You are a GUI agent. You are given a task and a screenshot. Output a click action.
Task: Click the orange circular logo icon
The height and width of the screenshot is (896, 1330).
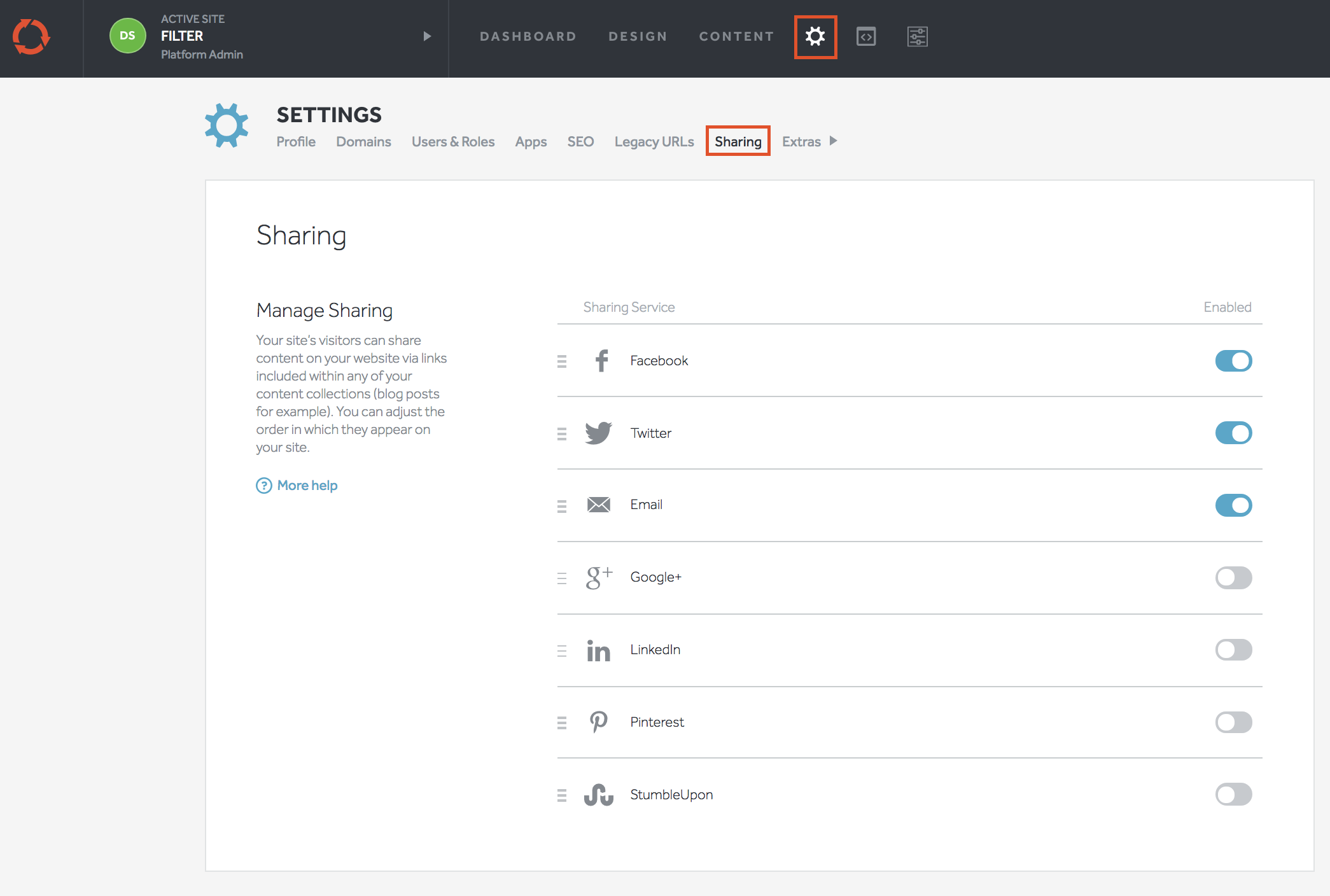tap(31, 37)
